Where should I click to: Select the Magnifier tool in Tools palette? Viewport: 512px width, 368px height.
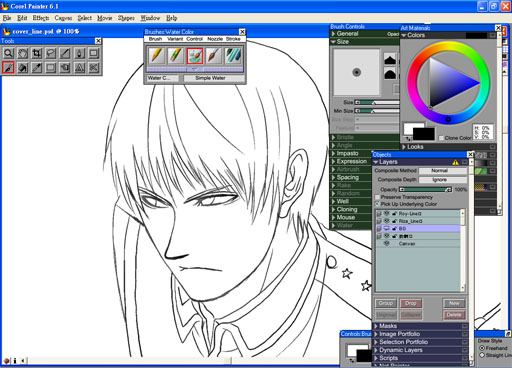click(8, 53)
